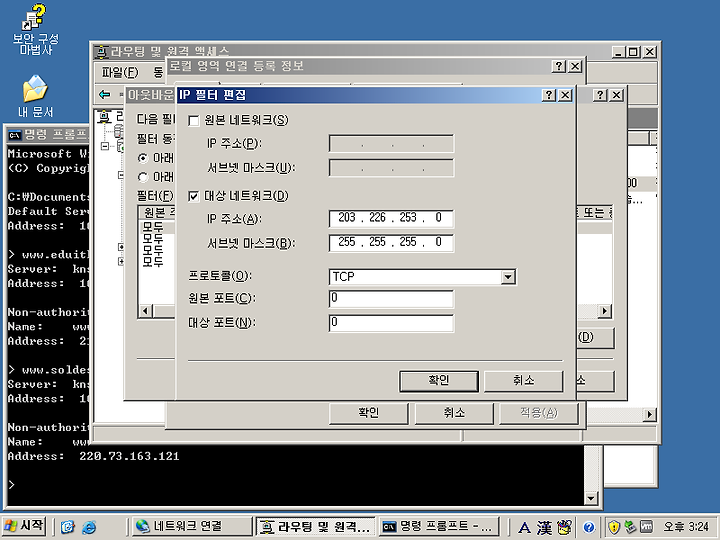Click the Destination port input field
Image resolution: width=720 pixels, height=540 pixels.
[x=391, y=323]
